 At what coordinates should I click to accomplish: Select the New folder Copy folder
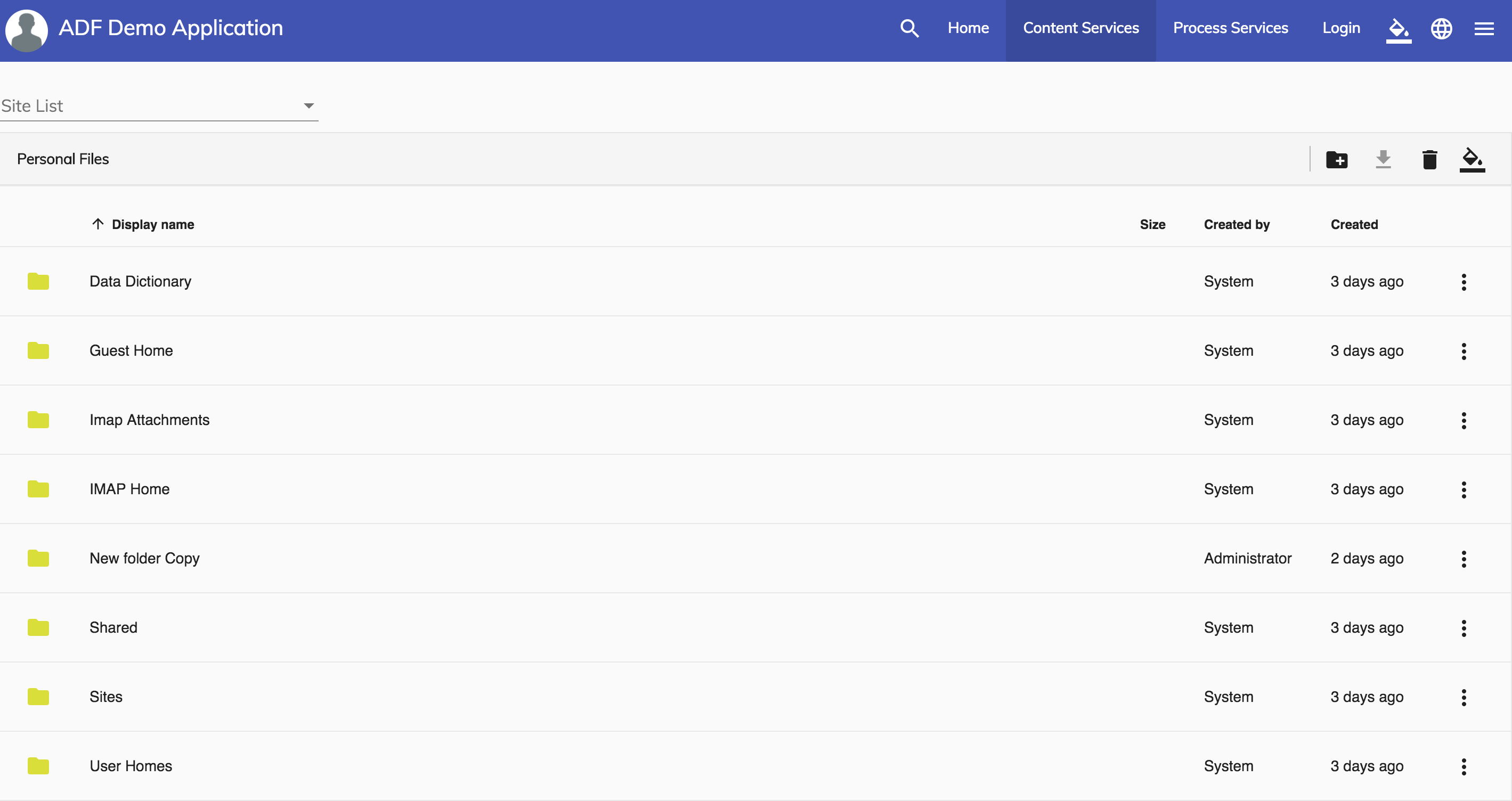click(145, 558)
